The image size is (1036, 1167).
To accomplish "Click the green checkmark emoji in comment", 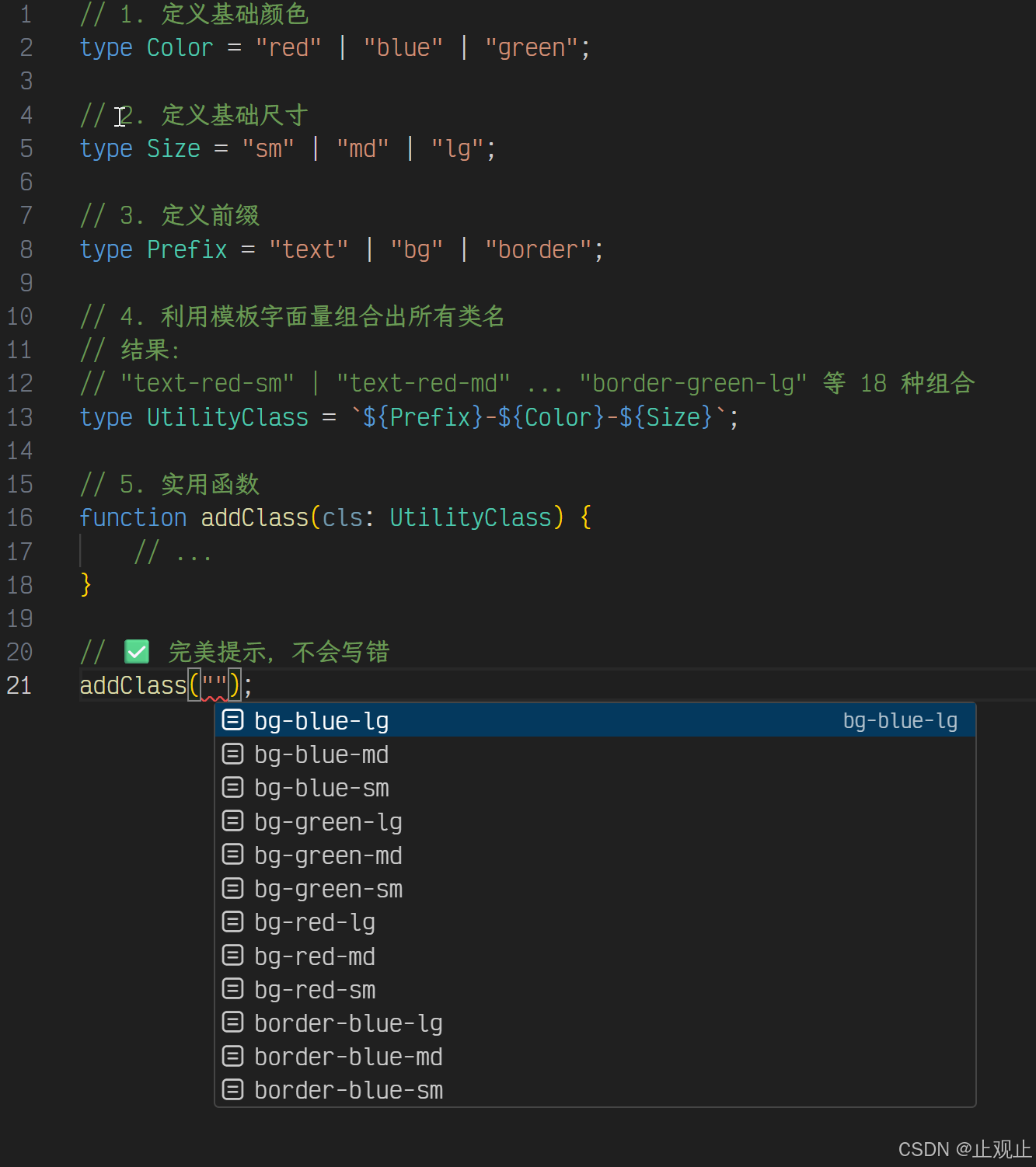I will coord(137,651).
